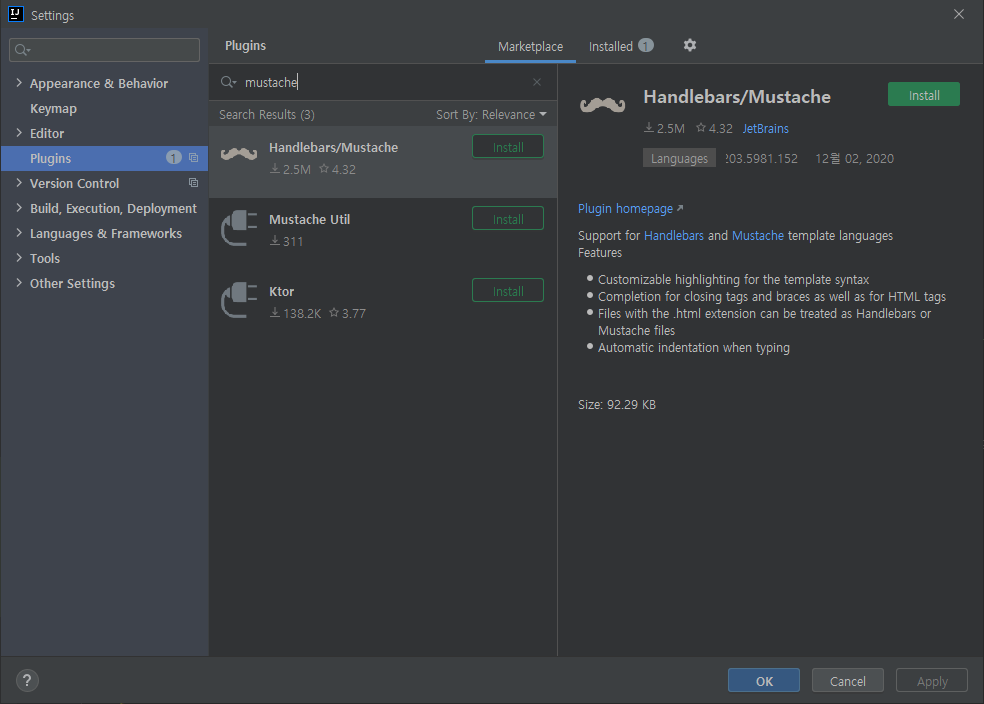Install the Ktor plugin
The width and height of the screenshot is (984, 704).
(x=508, y=291)
